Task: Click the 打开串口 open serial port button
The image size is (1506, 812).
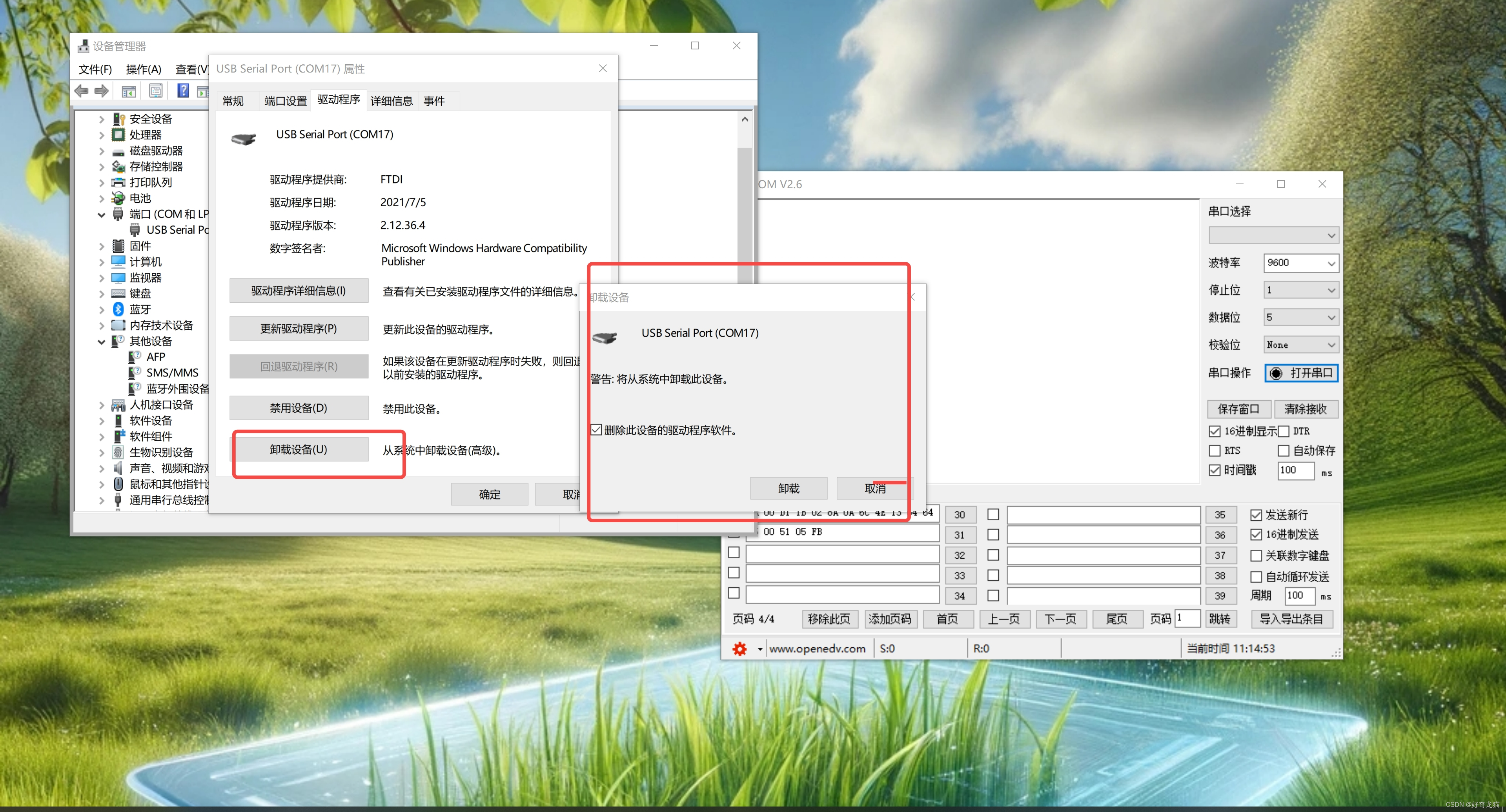Action: (1301, 373)
